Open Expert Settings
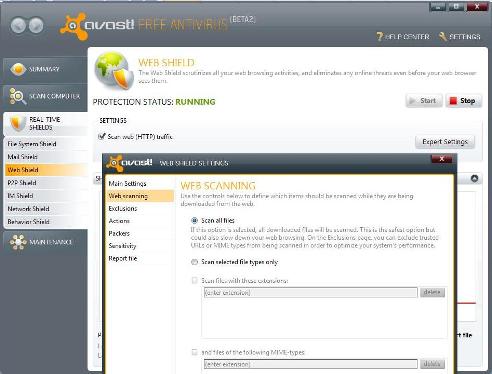The width and height of the screenshot is (492, 374). [x=445, y=142]
